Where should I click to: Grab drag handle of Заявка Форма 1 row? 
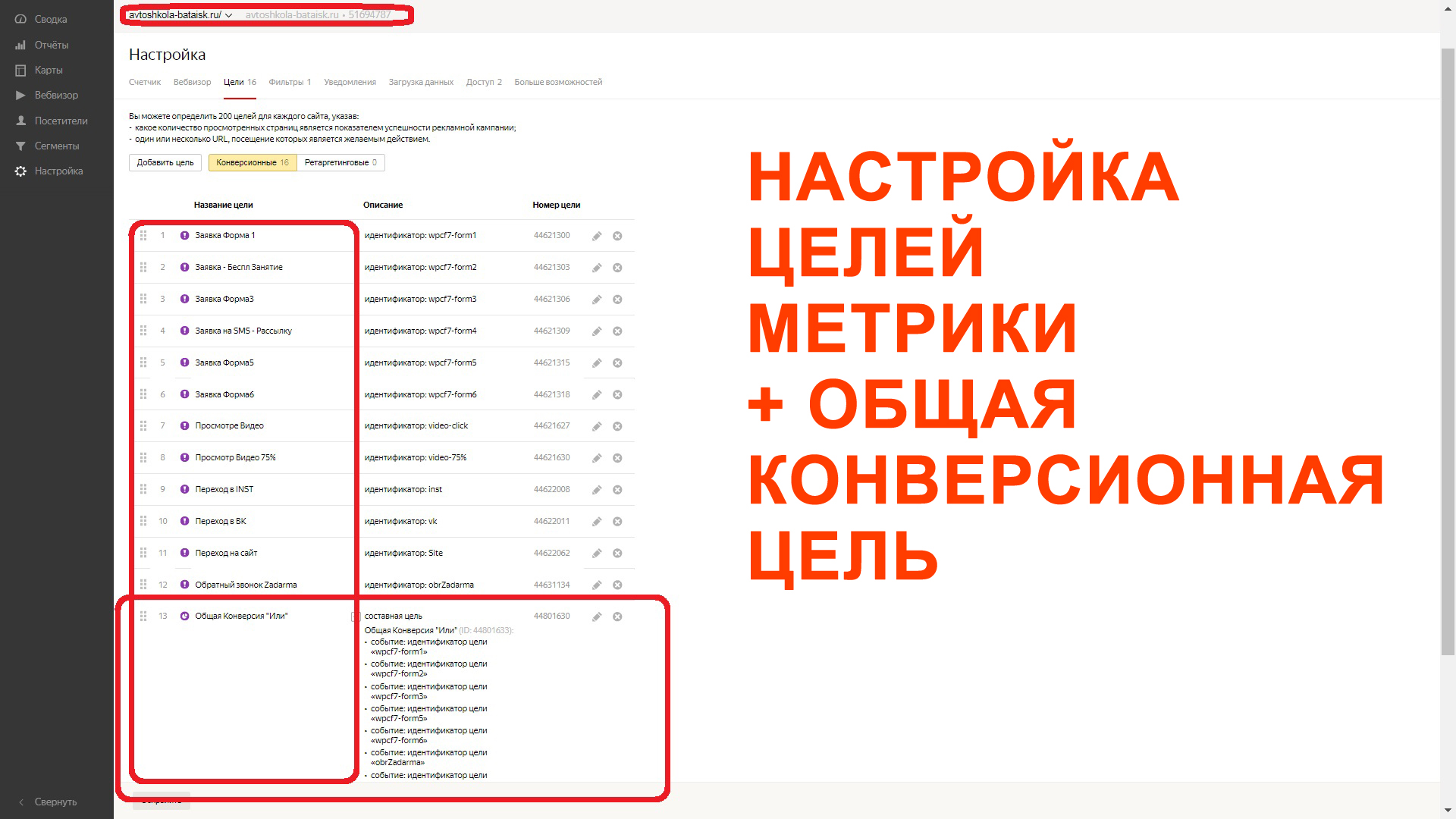(143, 235)
